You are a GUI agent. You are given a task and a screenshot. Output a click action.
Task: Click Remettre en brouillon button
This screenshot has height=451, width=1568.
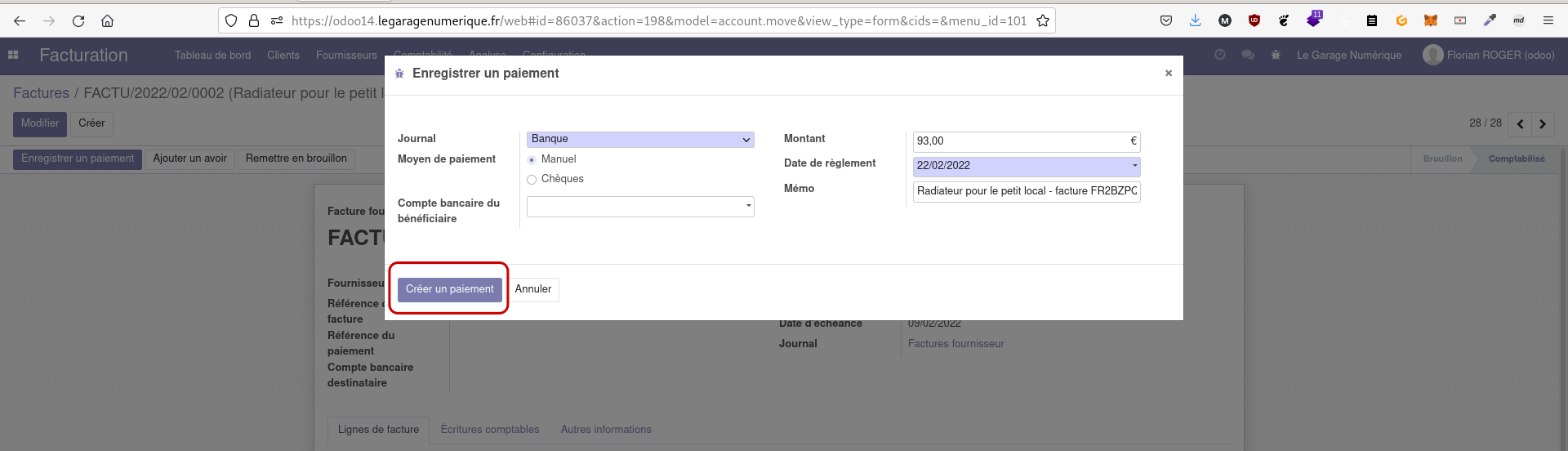coord(296,159)
